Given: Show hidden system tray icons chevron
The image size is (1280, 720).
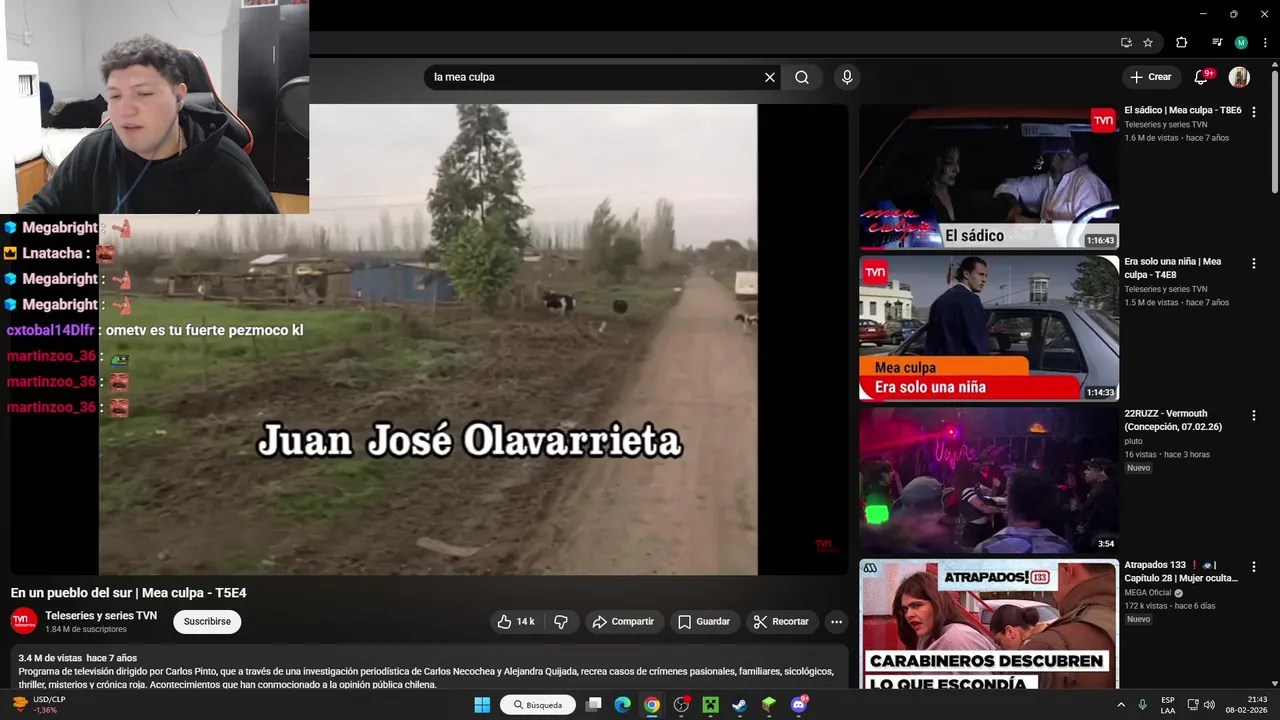Looking at the screenshot, I should 1121,705.
